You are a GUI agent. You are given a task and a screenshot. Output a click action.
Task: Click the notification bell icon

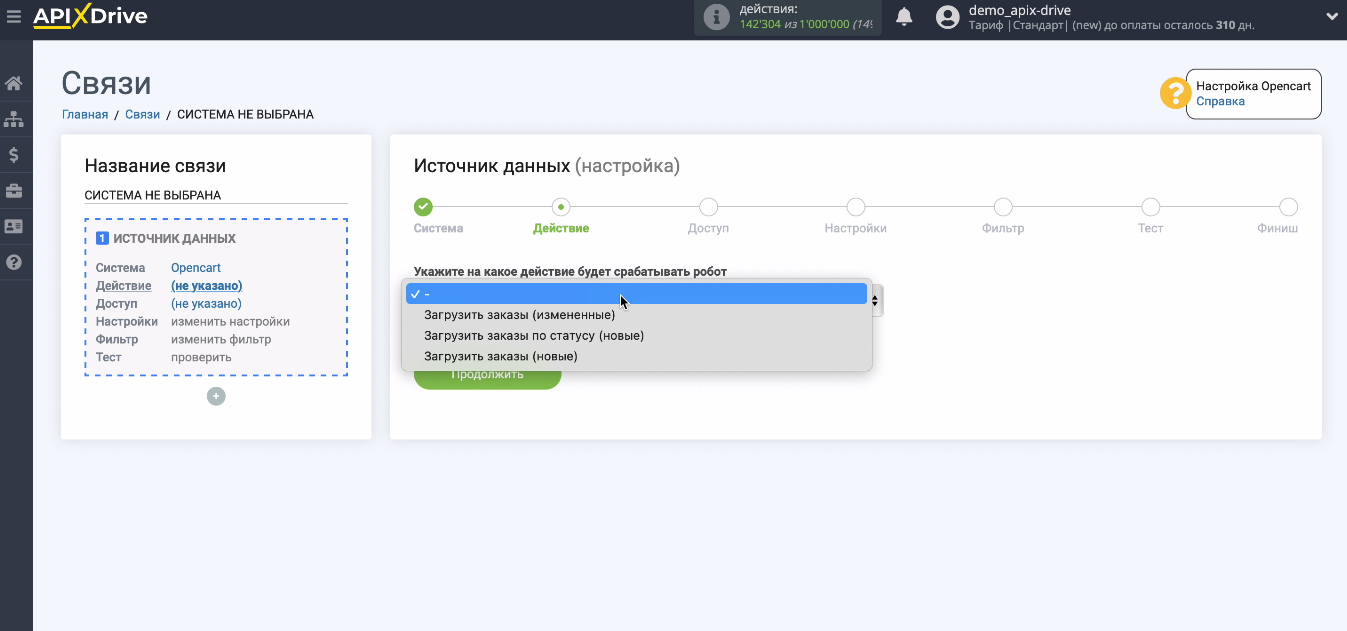[x=904, y=17]
